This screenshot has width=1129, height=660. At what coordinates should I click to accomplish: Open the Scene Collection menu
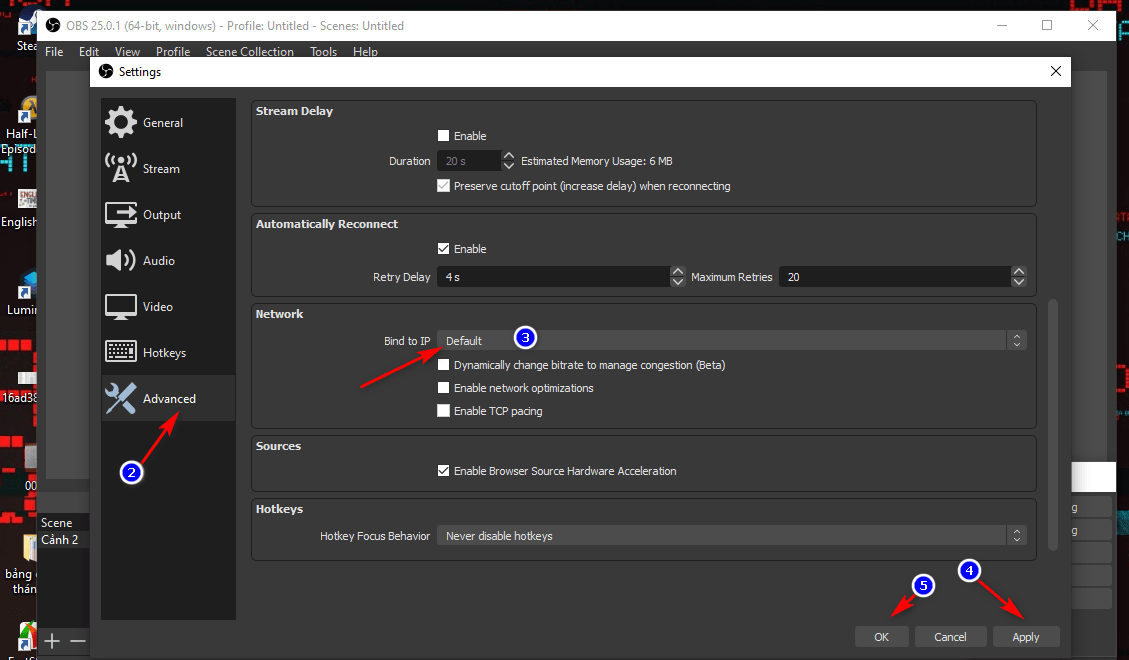click(249, 52)
